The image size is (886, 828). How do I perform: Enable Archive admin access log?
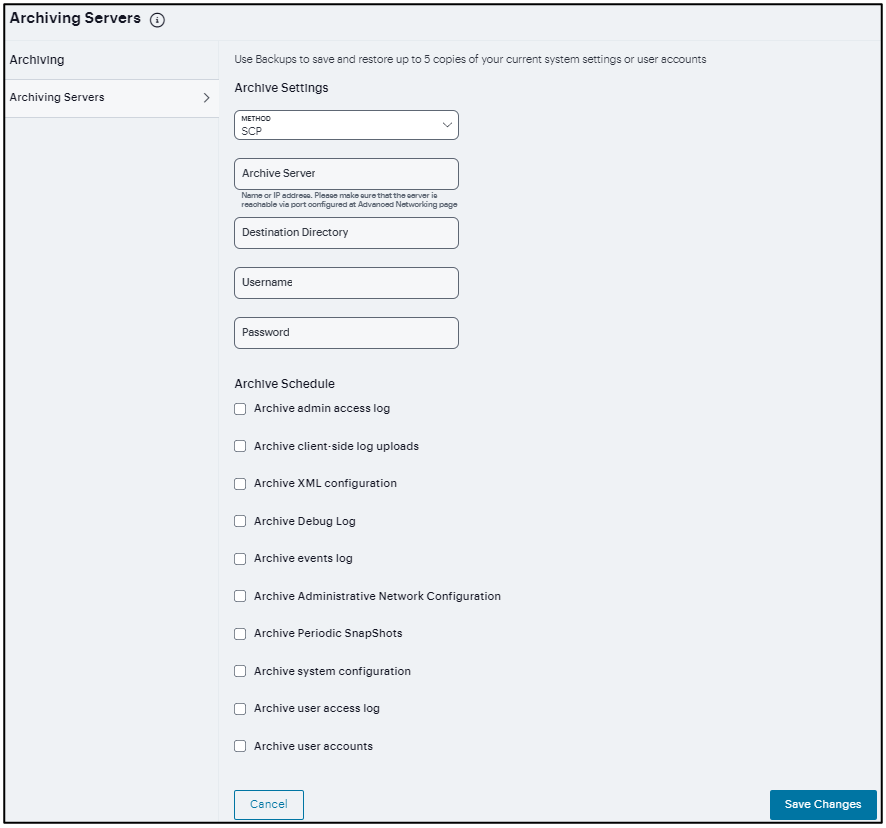[240, 408]
